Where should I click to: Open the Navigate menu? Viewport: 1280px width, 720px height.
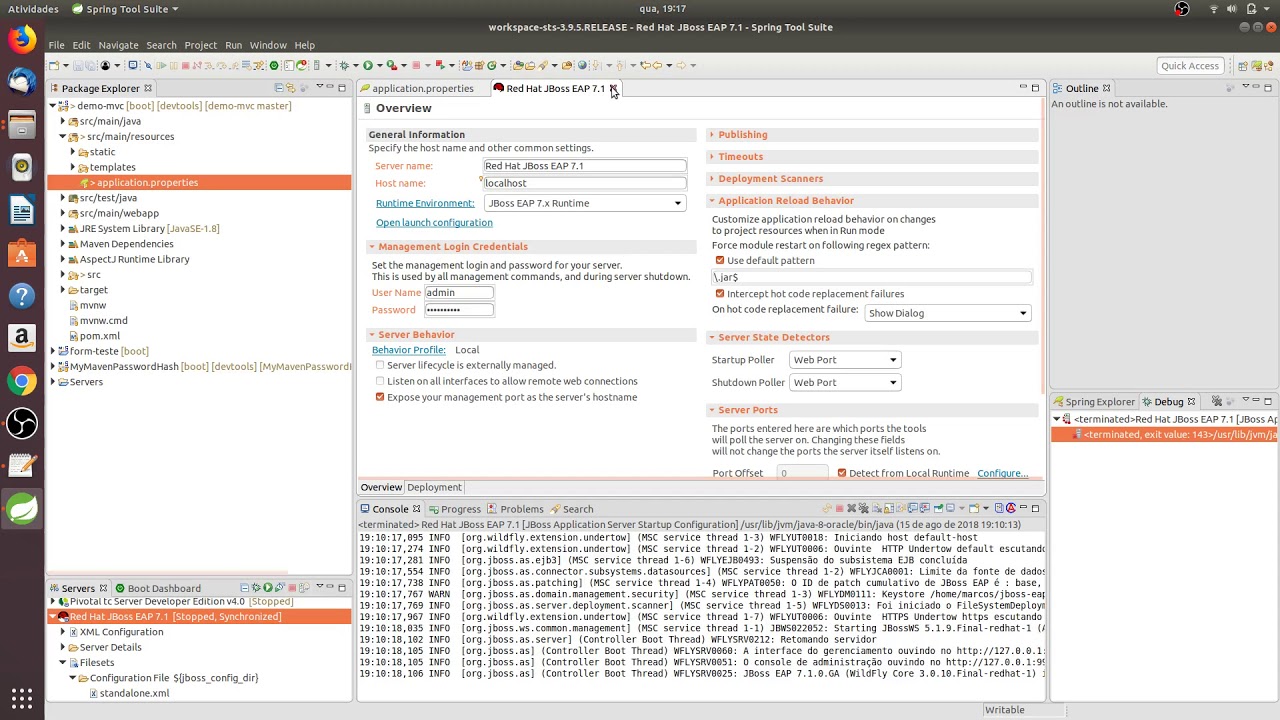tap(118, 45)
